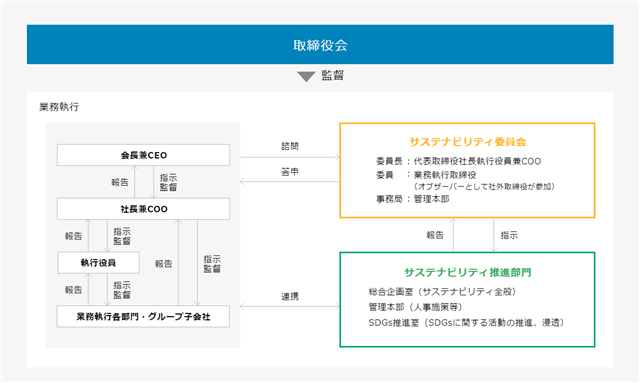Select the サステナビリティ推進部門 green title
The width and height of the screenshot is (640, 383).
click(x=468, y=272)
